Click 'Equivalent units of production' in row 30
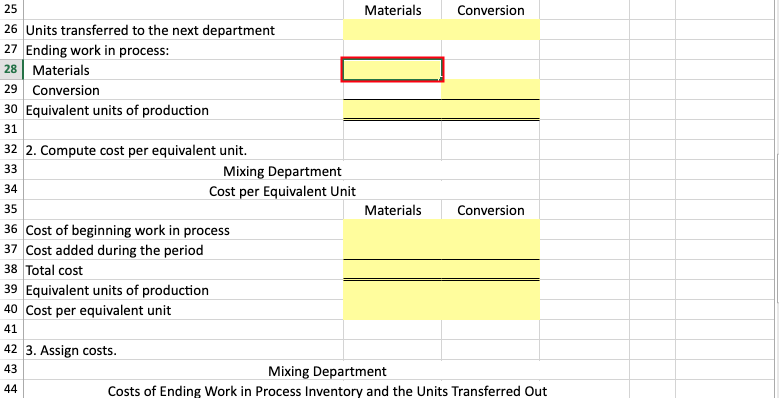 tap(117, 110)
